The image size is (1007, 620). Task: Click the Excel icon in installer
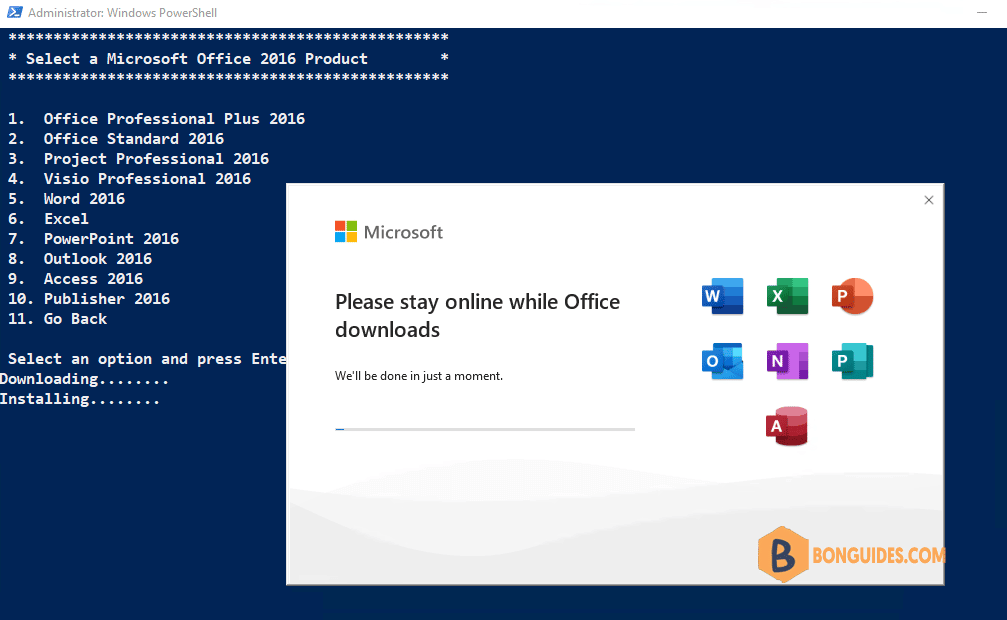click(787, 296)
